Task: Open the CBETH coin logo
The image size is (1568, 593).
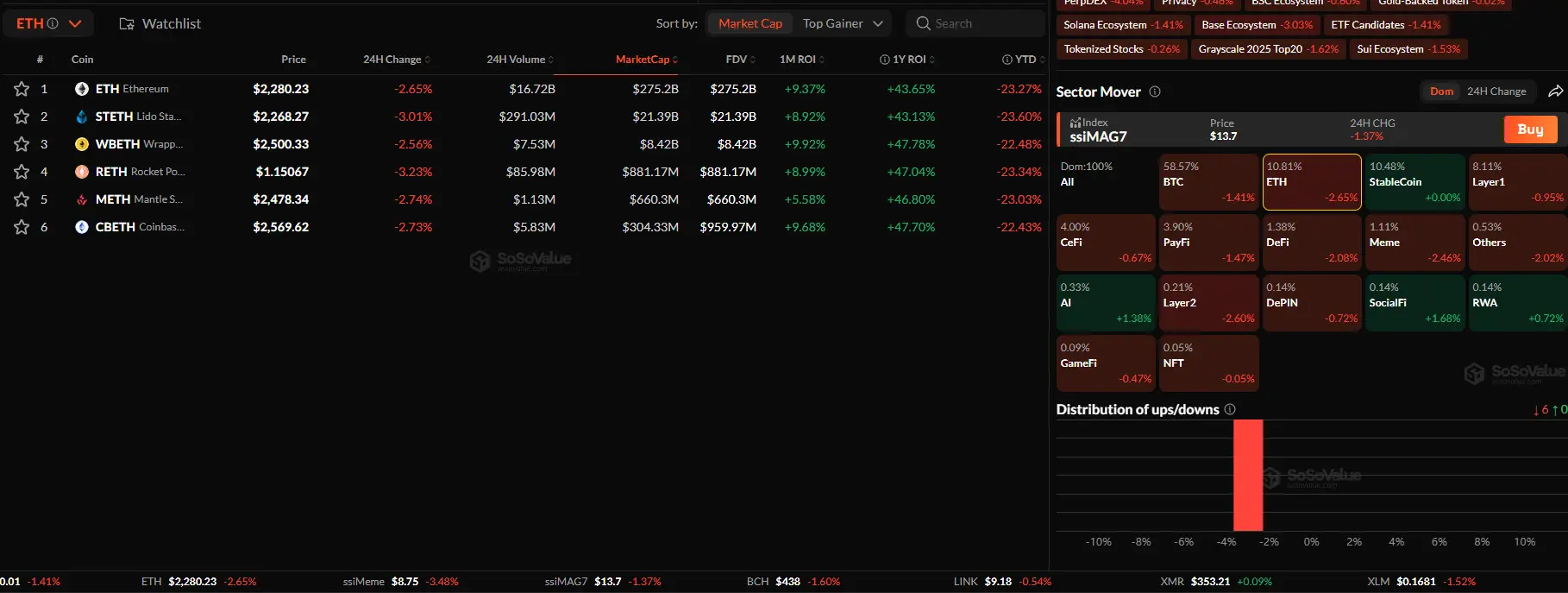Action: point(82,227)
